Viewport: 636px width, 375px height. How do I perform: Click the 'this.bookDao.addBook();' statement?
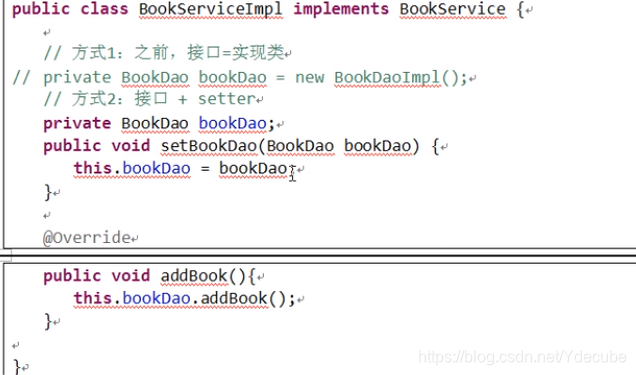tap(185, 299)
